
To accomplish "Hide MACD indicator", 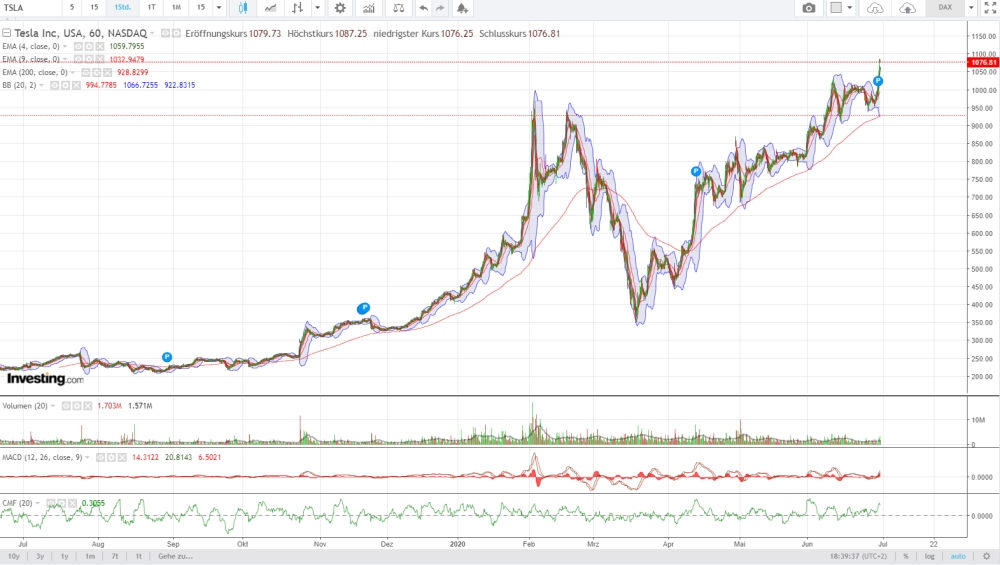I will 100,457.
